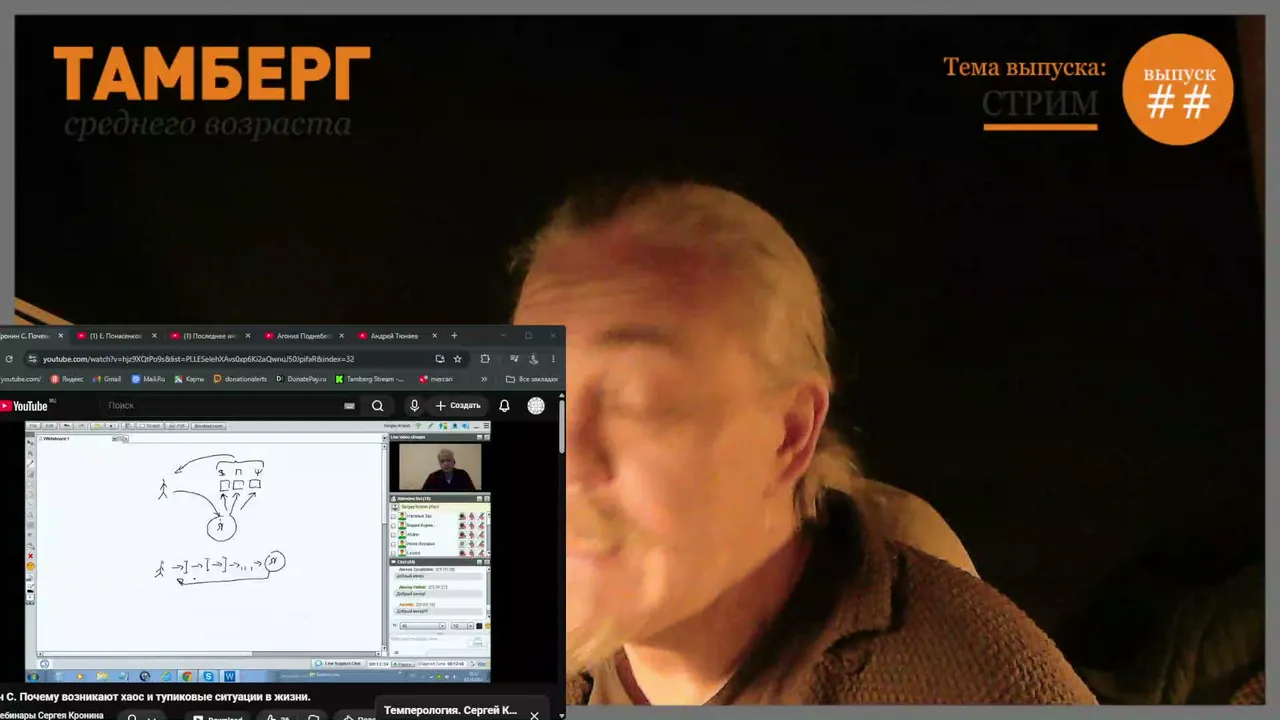Screen dimensions: 1280x720
Task: Open the YouTube account avatar menu
Action: 536,406
